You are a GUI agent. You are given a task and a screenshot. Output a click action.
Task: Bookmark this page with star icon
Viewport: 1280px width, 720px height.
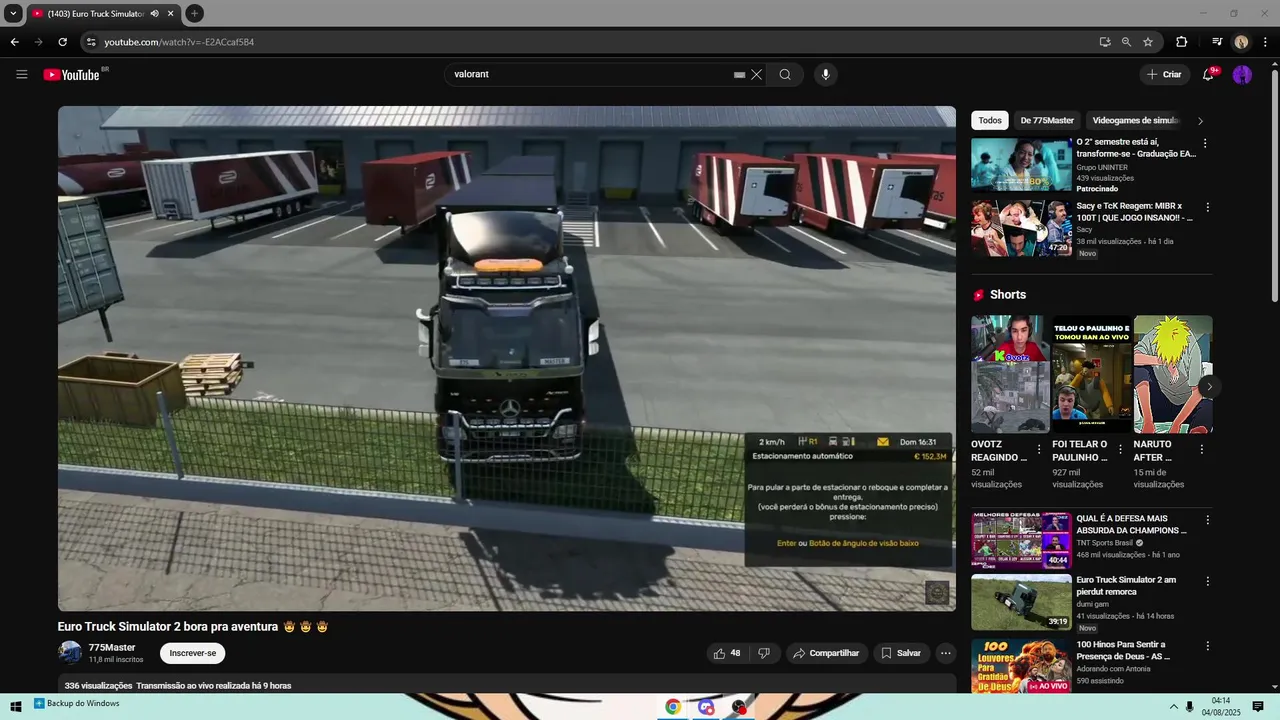pos(1148,42)
